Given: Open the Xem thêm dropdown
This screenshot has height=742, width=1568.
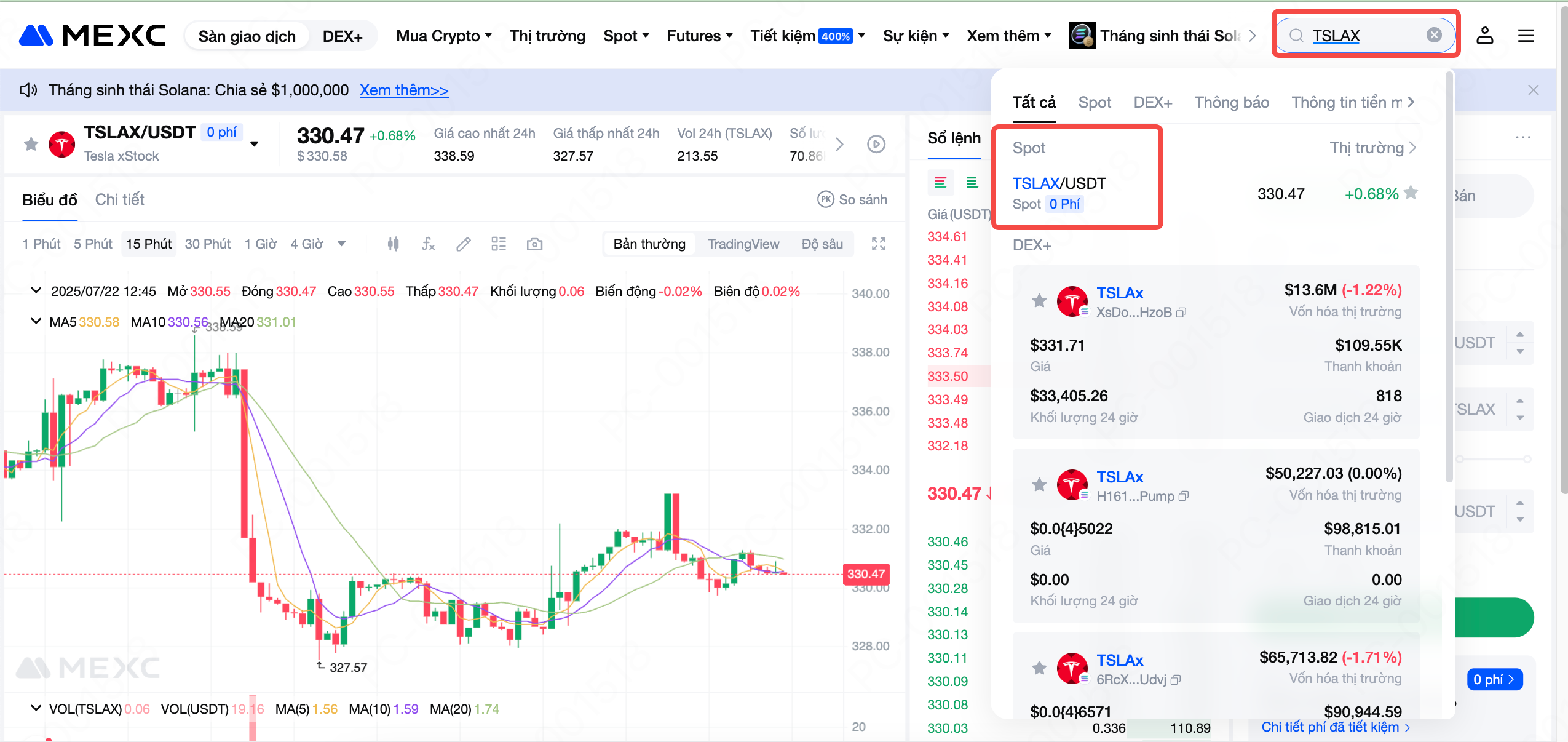Looking at the screenshot, I should (1009, 36).
